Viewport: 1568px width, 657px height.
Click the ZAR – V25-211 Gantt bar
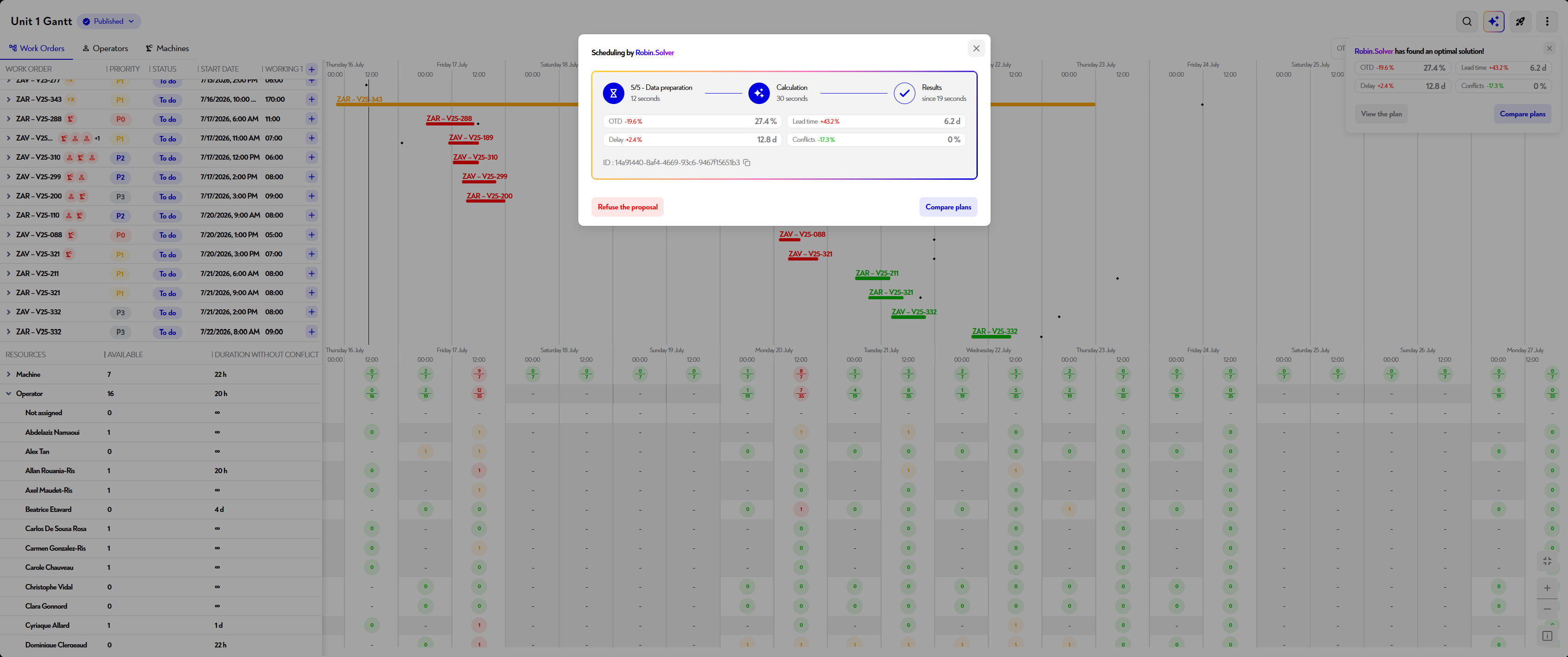tap(872, 278)
